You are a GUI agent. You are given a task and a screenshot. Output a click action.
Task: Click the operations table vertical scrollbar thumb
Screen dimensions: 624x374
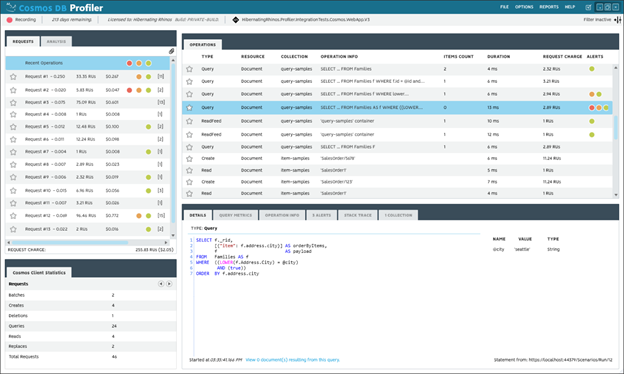(x=616, y=127)
